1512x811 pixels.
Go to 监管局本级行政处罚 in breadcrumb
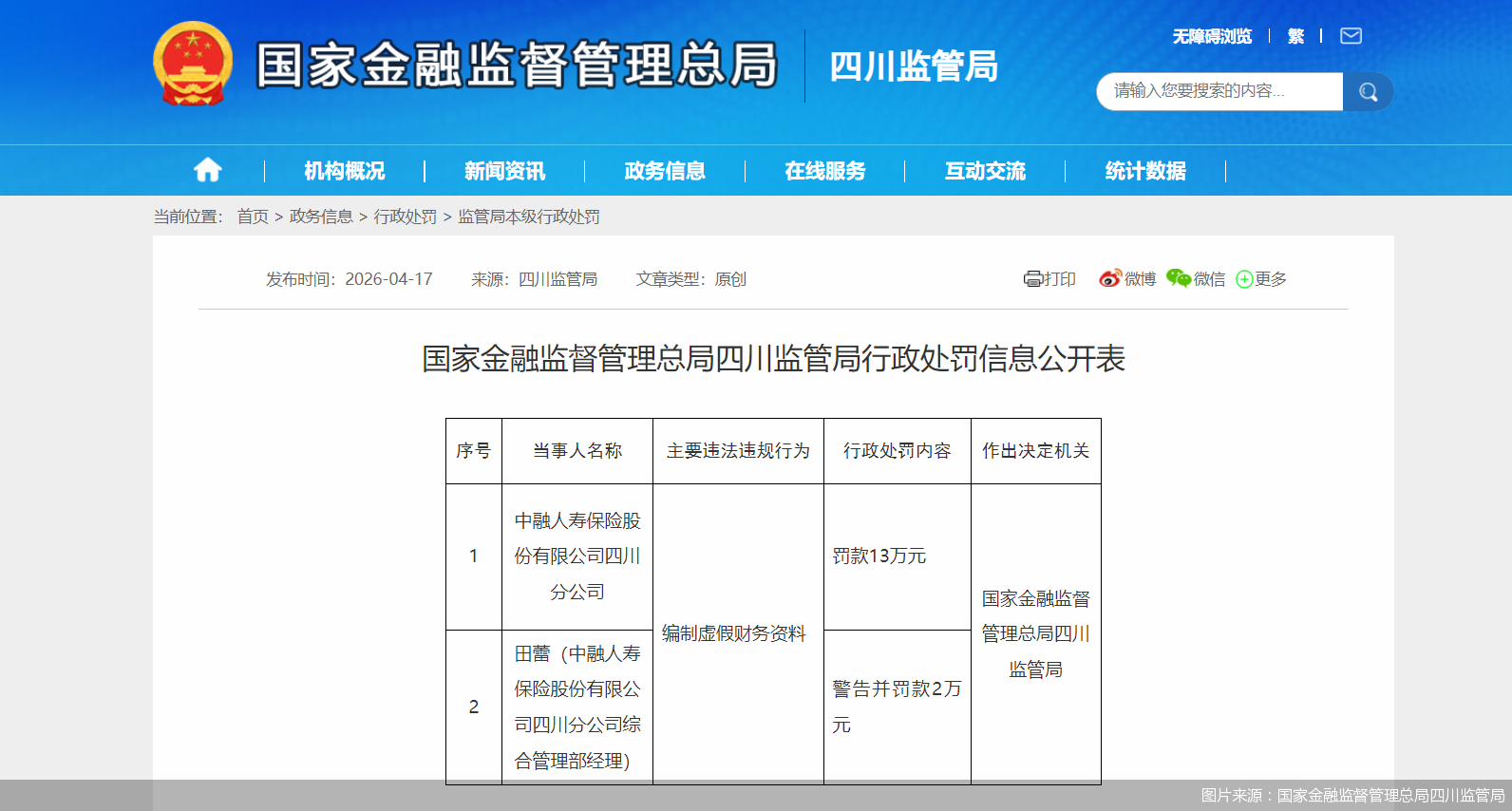click(x=529, y=217)
